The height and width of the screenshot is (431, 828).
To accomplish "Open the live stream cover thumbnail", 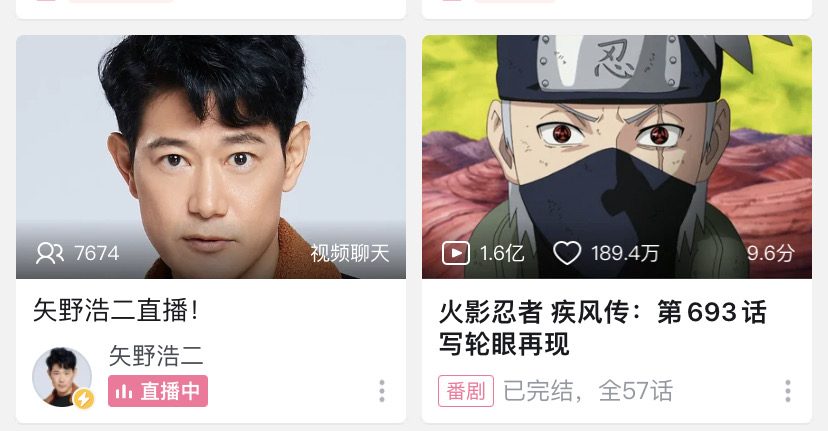I will (211, 157).
